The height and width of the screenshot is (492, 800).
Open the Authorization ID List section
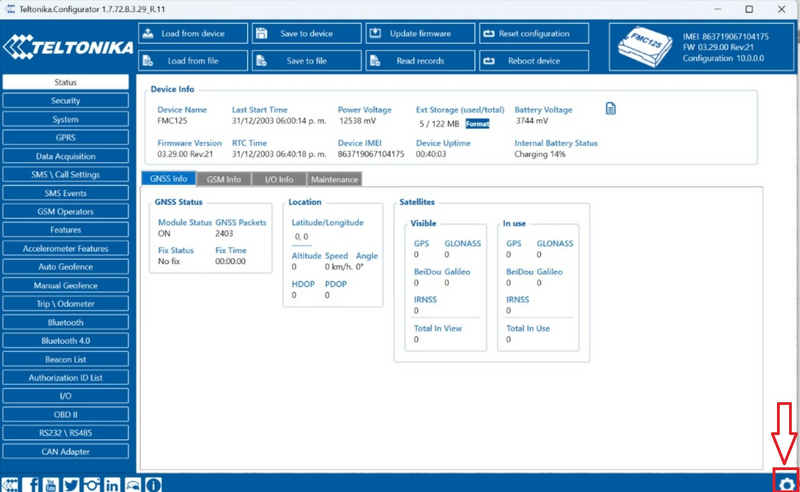pos(66,378)
